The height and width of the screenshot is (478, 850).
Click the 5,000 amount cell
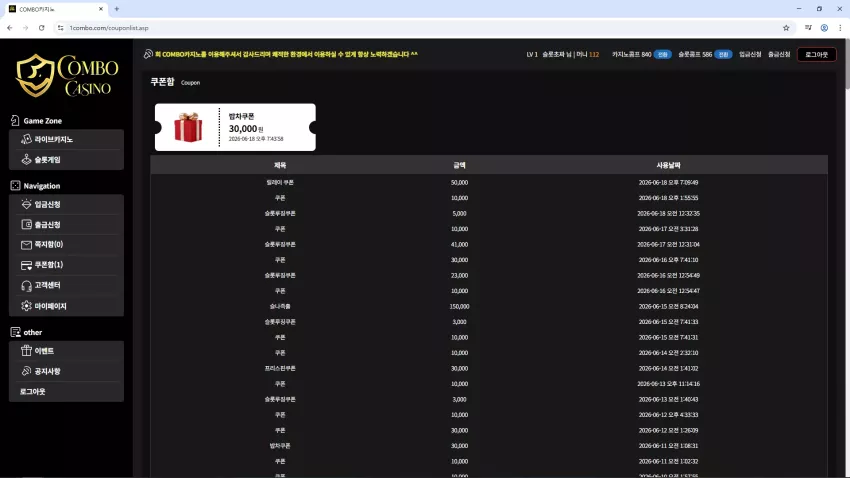tap(459, 214)
